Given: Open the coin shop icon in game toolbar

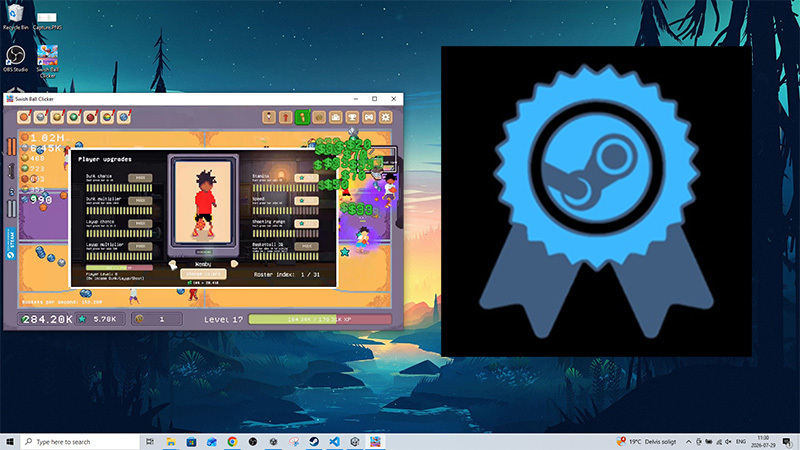Looking at the screenshot, I should pyautogui.click(x=319, y=117).
